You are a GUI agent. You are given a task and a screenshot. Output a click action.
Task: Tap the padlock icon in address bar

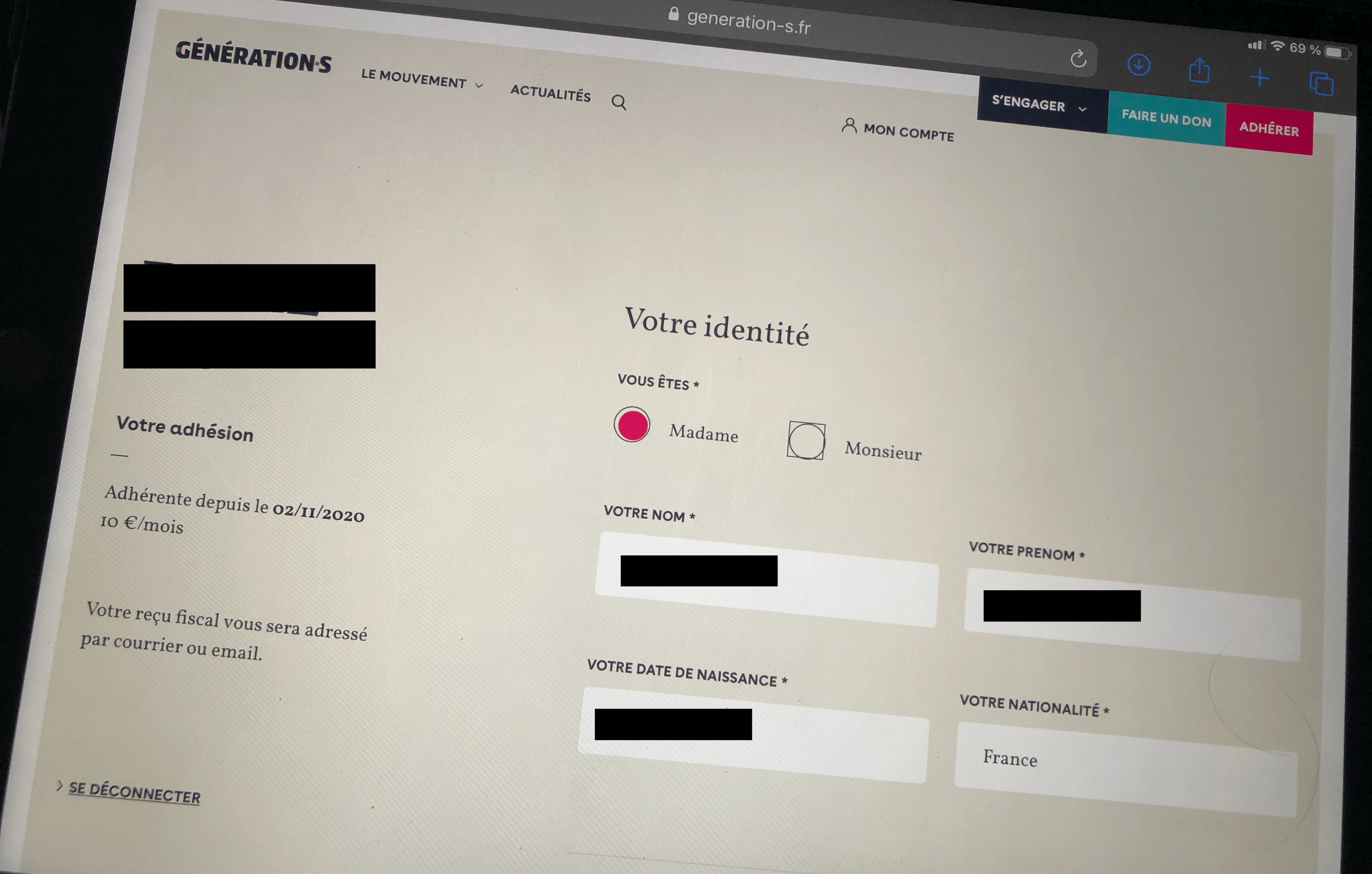pyautogui.click(x=673, y=14)
